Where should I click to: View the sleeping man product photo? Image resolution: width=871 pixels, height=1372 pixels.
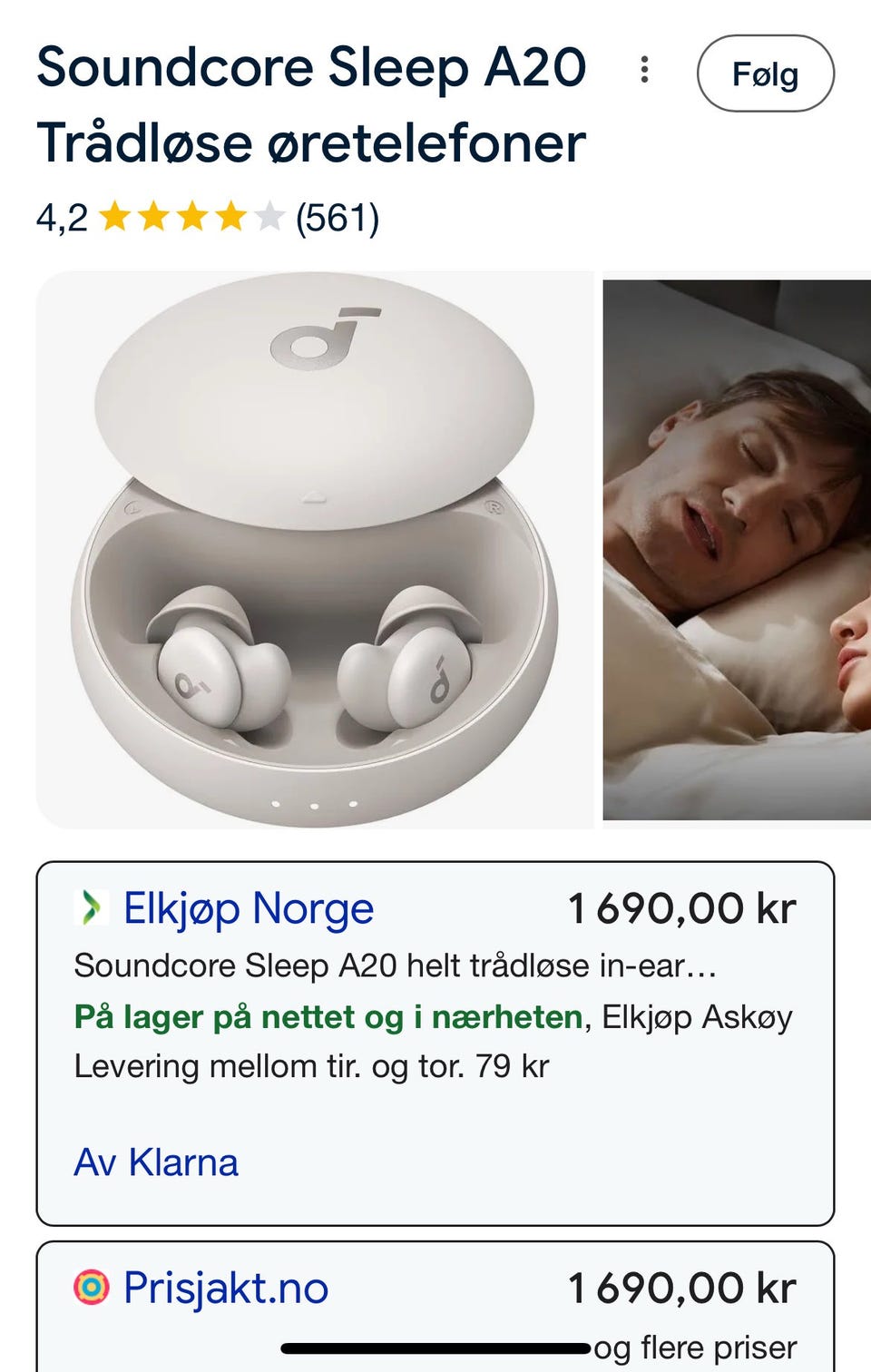737,550
